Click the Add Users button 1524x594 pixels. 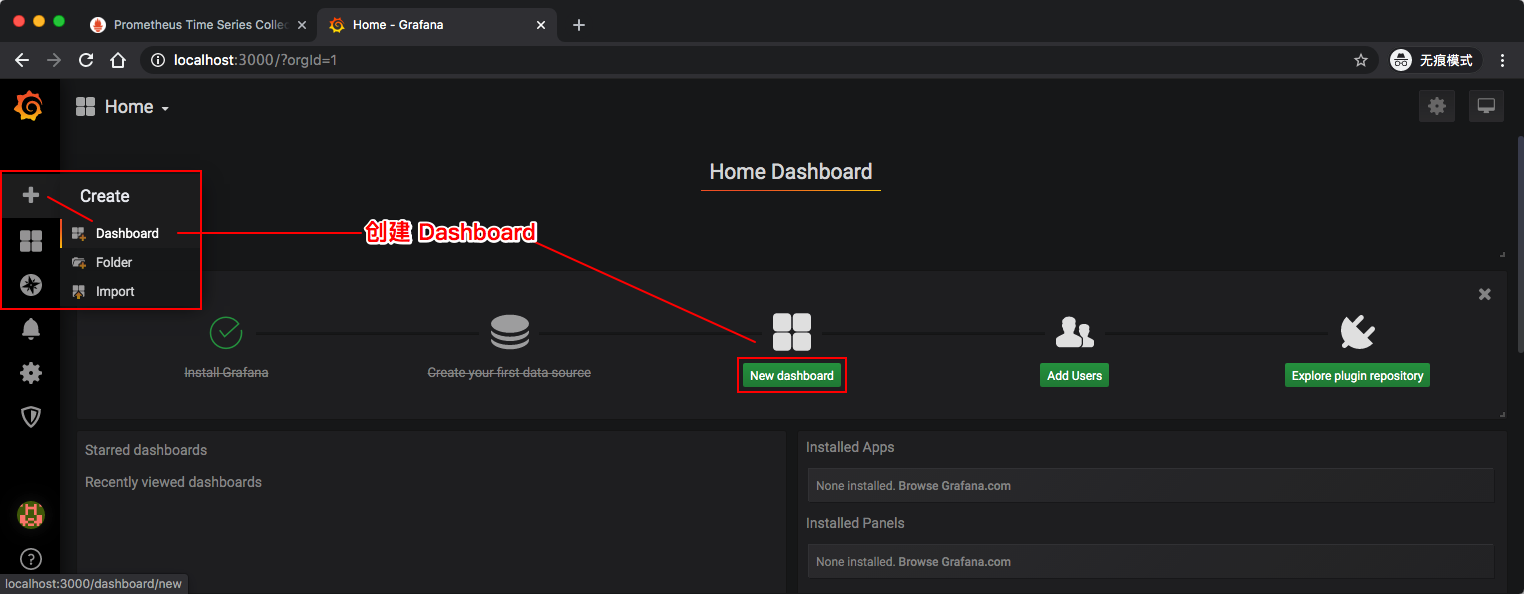[x=1074, y=375]
